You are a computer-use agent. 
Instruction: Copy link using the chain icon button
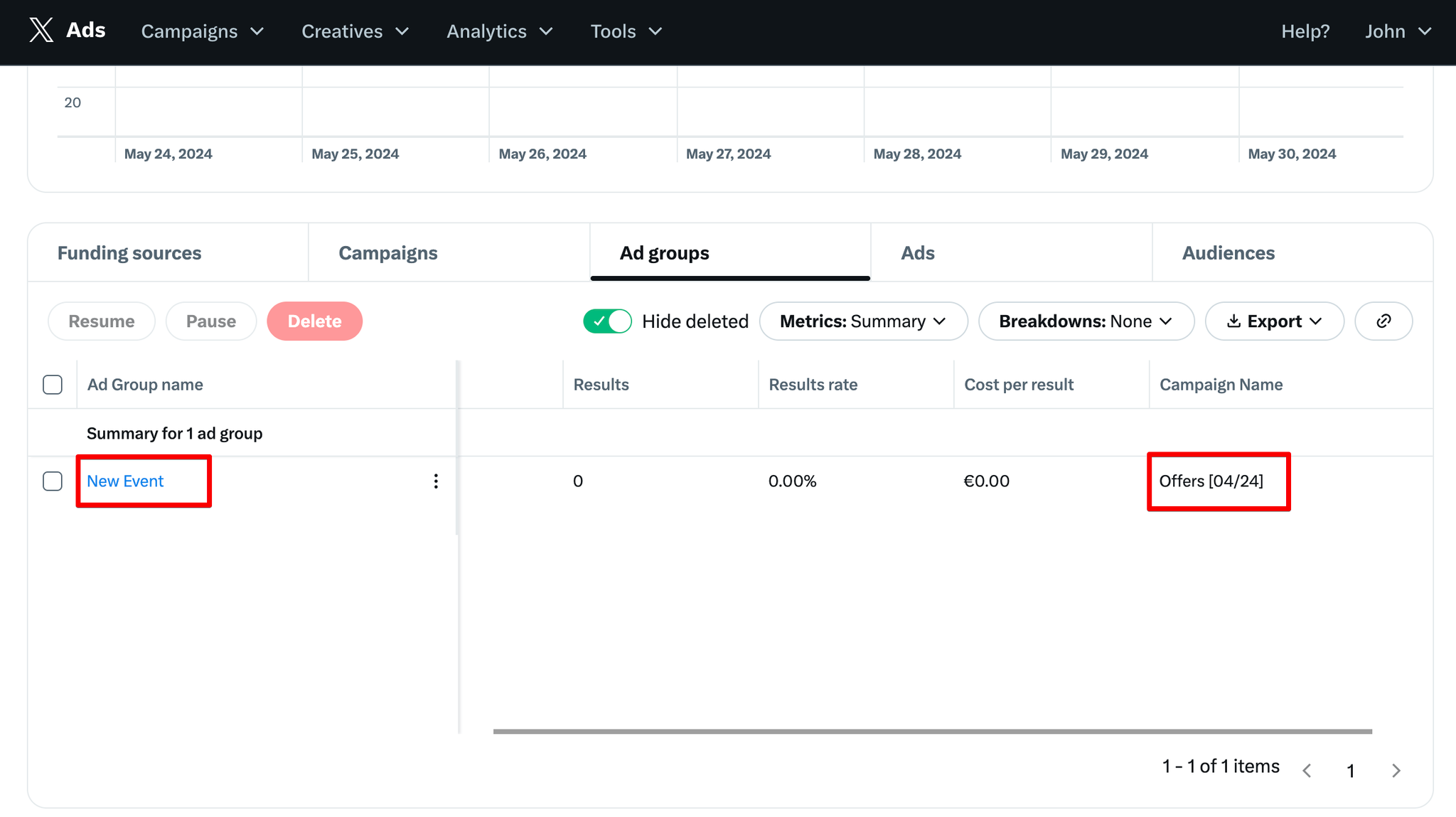pos(1383,321)
